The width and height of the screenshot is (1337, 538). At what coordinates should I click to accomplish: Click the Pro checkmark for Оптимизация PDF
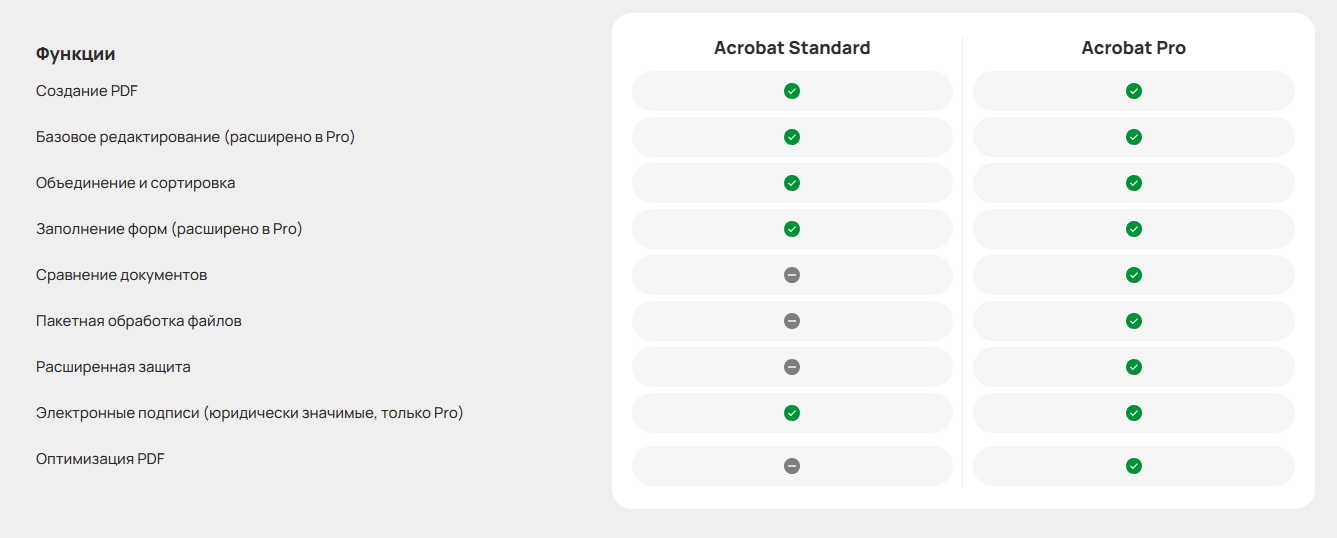pos(1133,466)
